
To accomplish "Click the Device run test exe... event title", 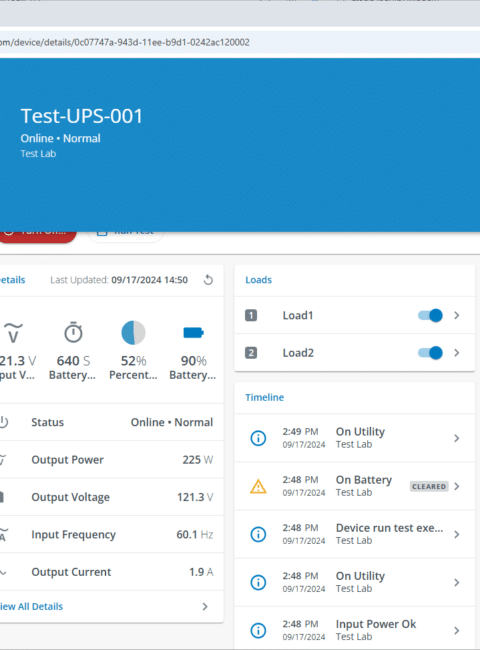I will (x=389, y=528).
